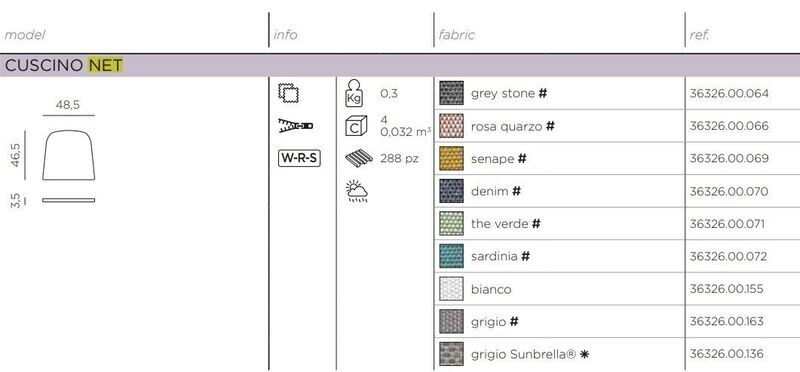Click the W-R-S badge icon
This screenshot has height=372, width=800.
click(x=299, y=158)
